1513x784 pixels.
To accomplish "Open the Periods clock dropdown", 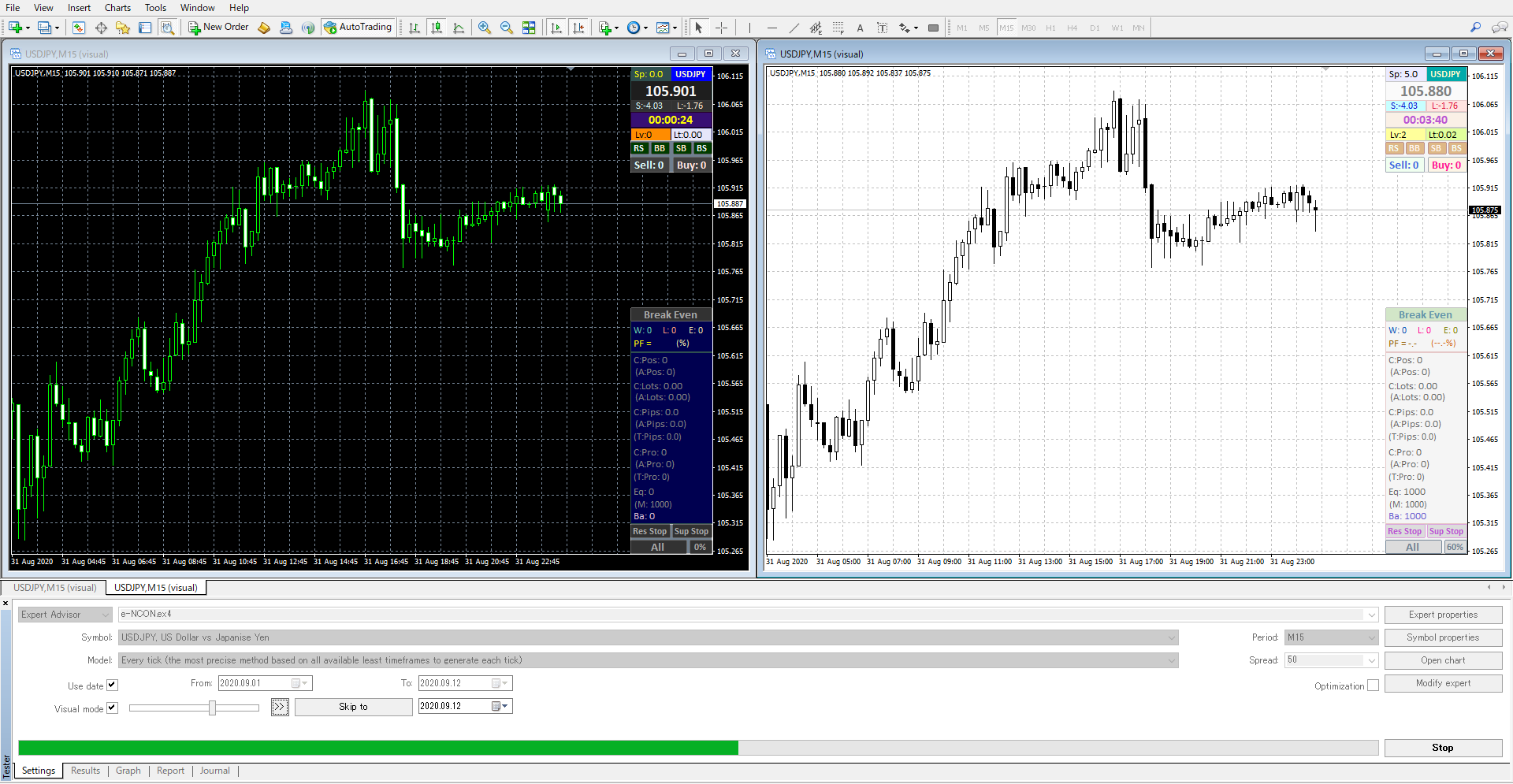I will pos(637,28).
